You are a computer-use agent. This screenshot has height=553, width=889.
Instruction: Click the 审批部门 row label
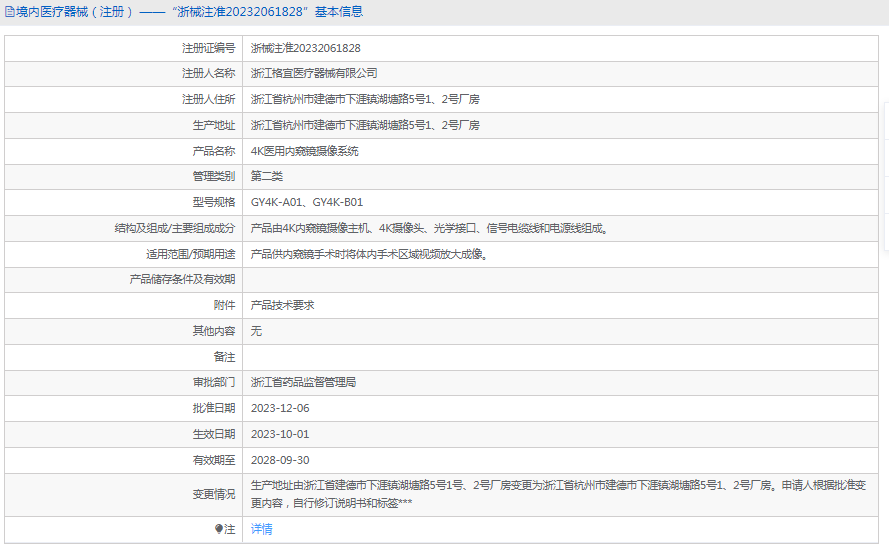tap(214, 382)
